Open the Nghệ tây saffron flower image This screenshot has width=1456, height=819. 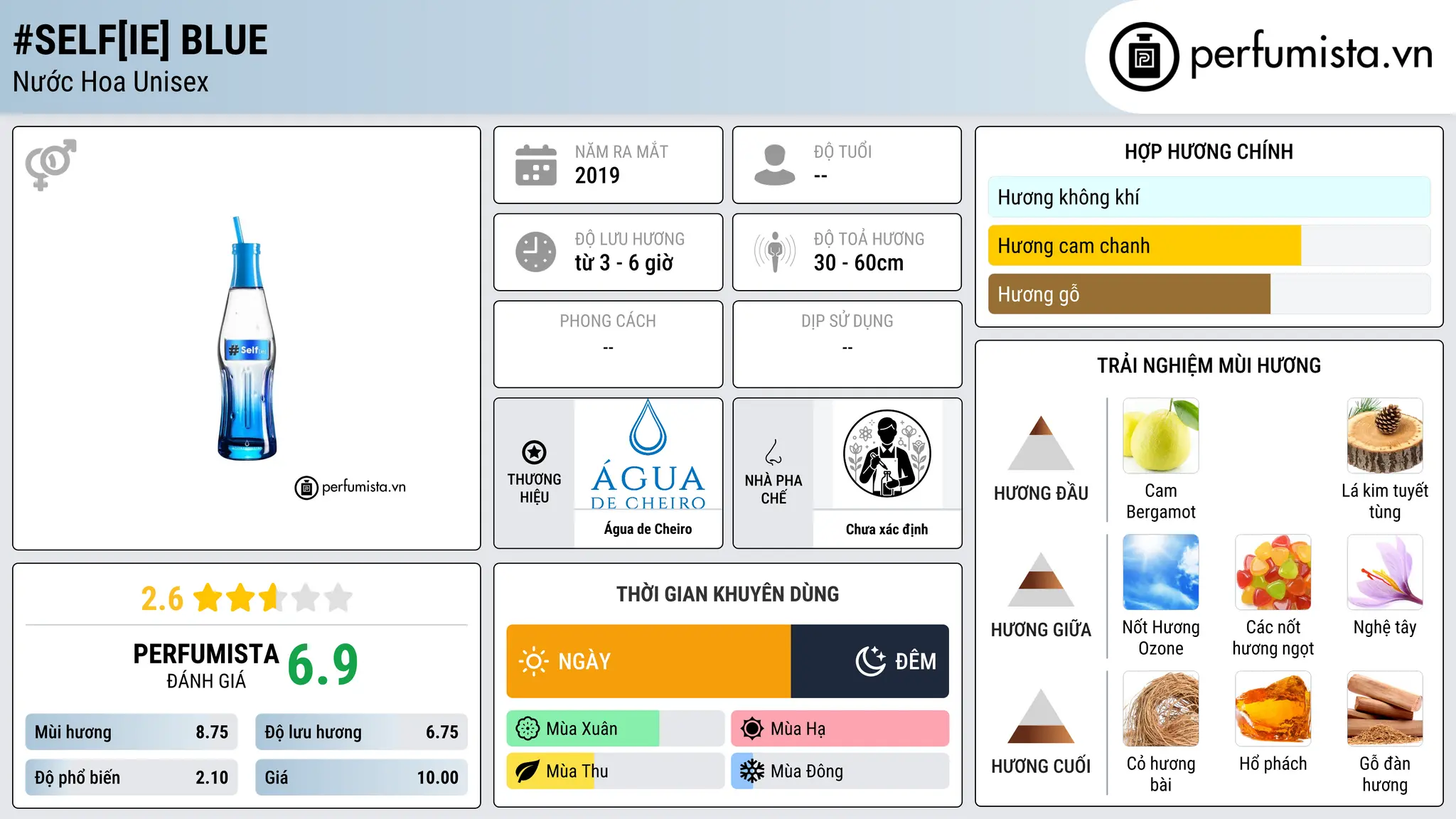[1385, 572]
